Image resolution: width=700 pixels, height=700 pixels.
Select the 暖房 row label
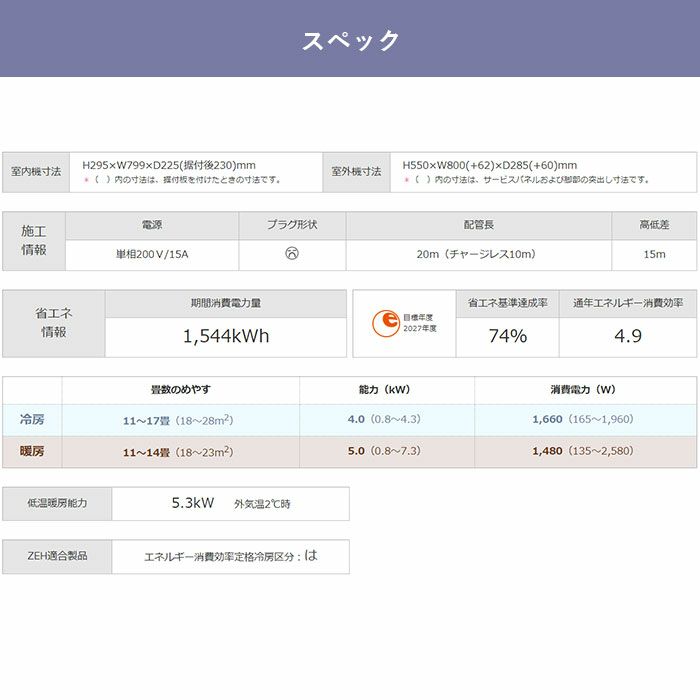click(x=32, y=451)
